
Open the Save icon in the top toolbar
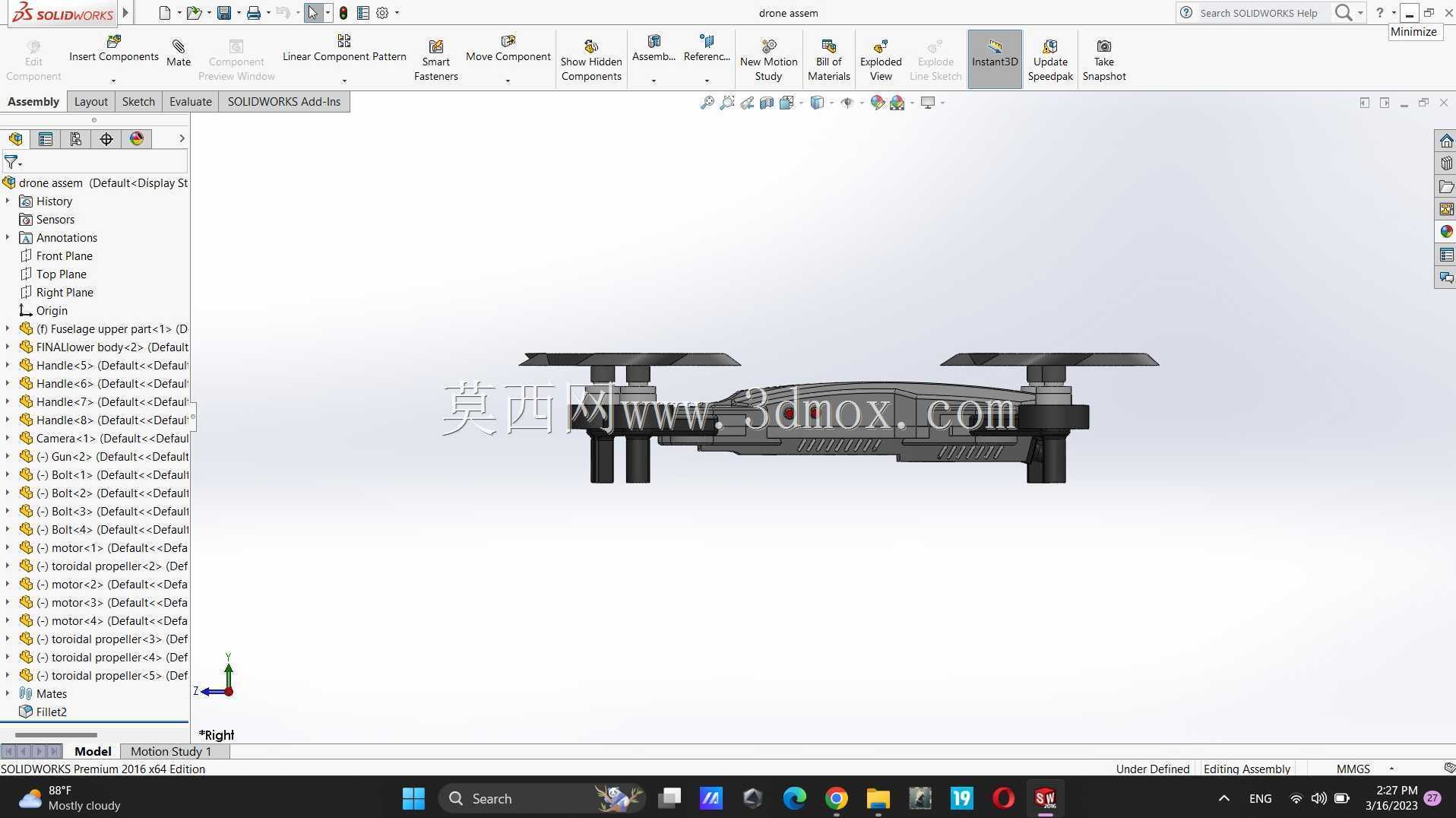click(224, 13)
